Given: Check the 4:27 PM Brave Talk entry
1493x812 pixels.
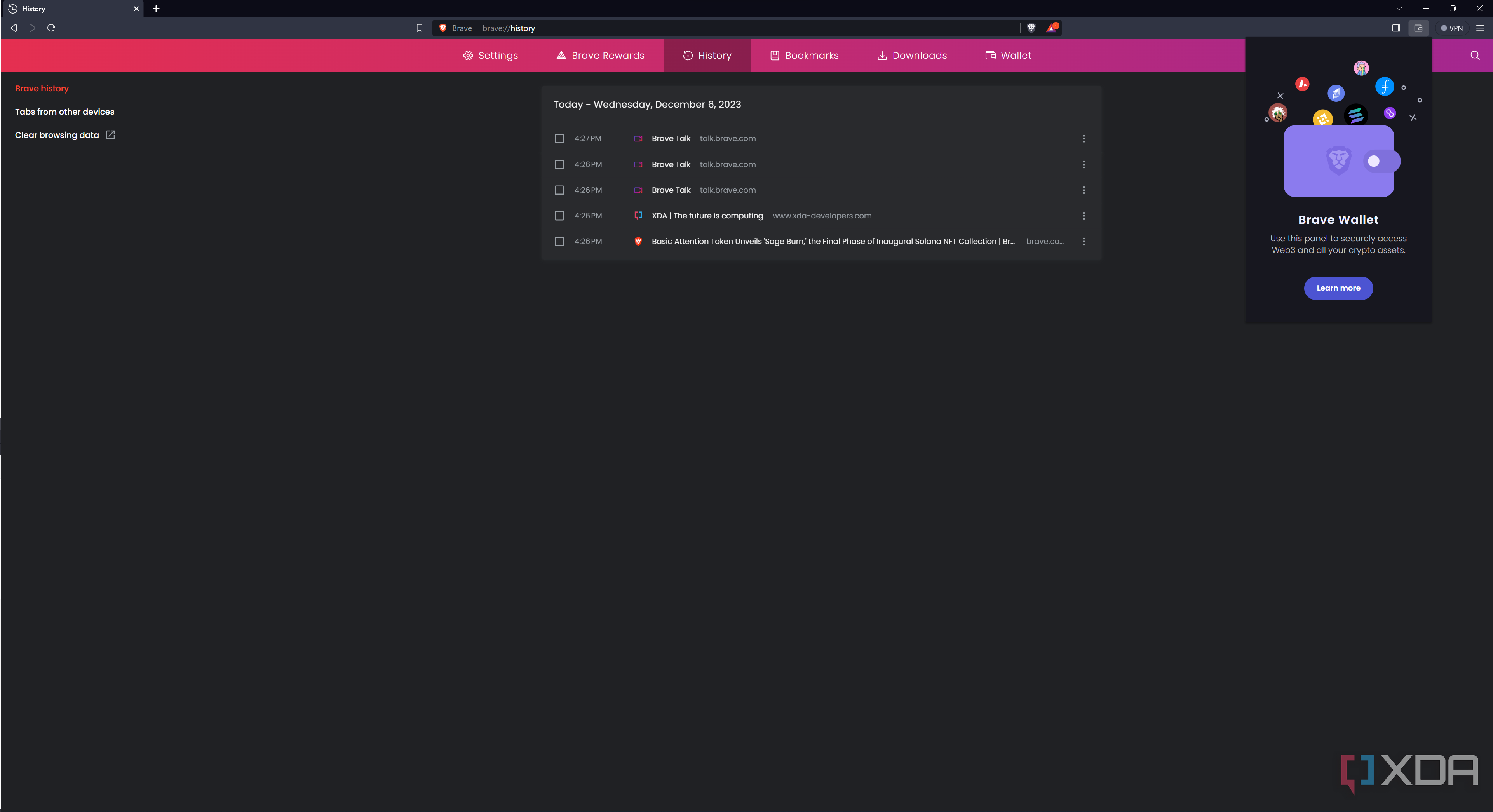Looking at the screenshot, I should point(559,139).
